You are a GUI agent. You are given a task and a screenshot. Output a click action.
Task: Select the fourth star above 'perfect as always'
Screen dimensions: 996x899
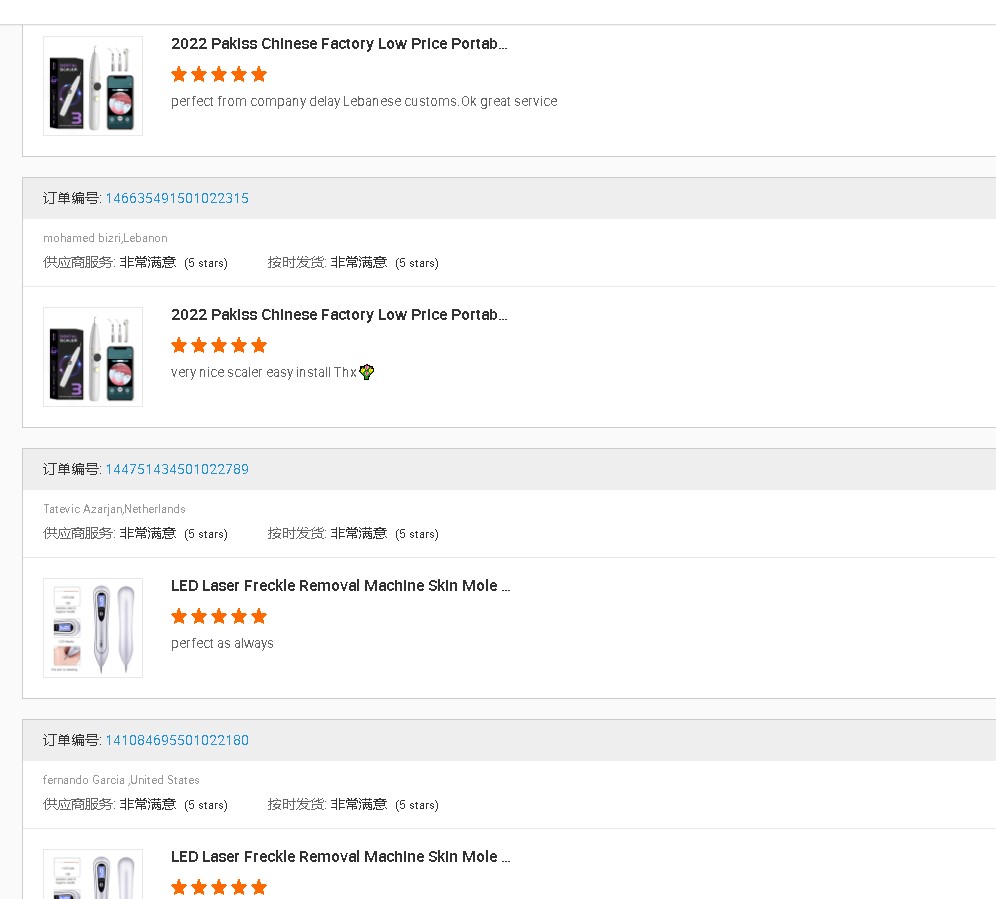[239, 616]
